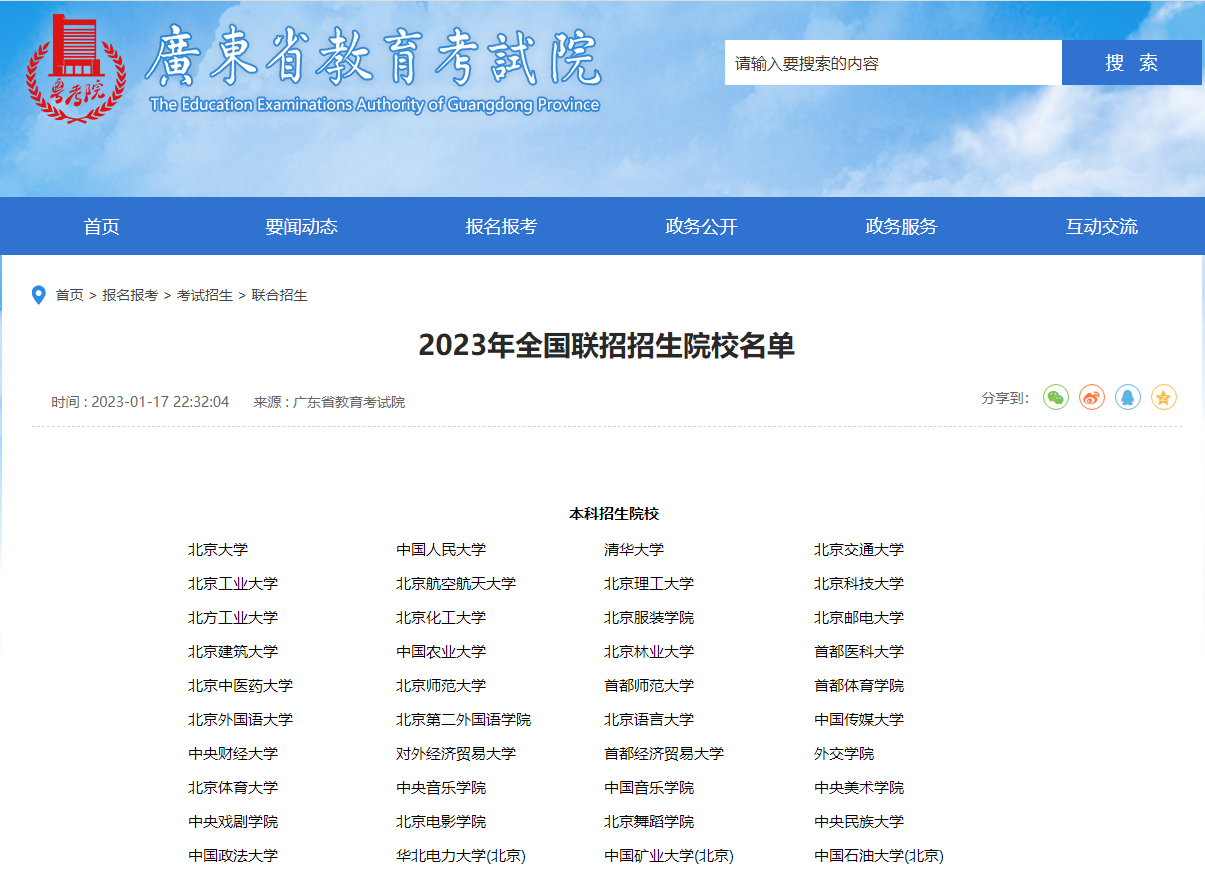This screenshot has width=1205, height=876.
Task: Select 首都师范大学 in the list
Action: tap(649, 686)
